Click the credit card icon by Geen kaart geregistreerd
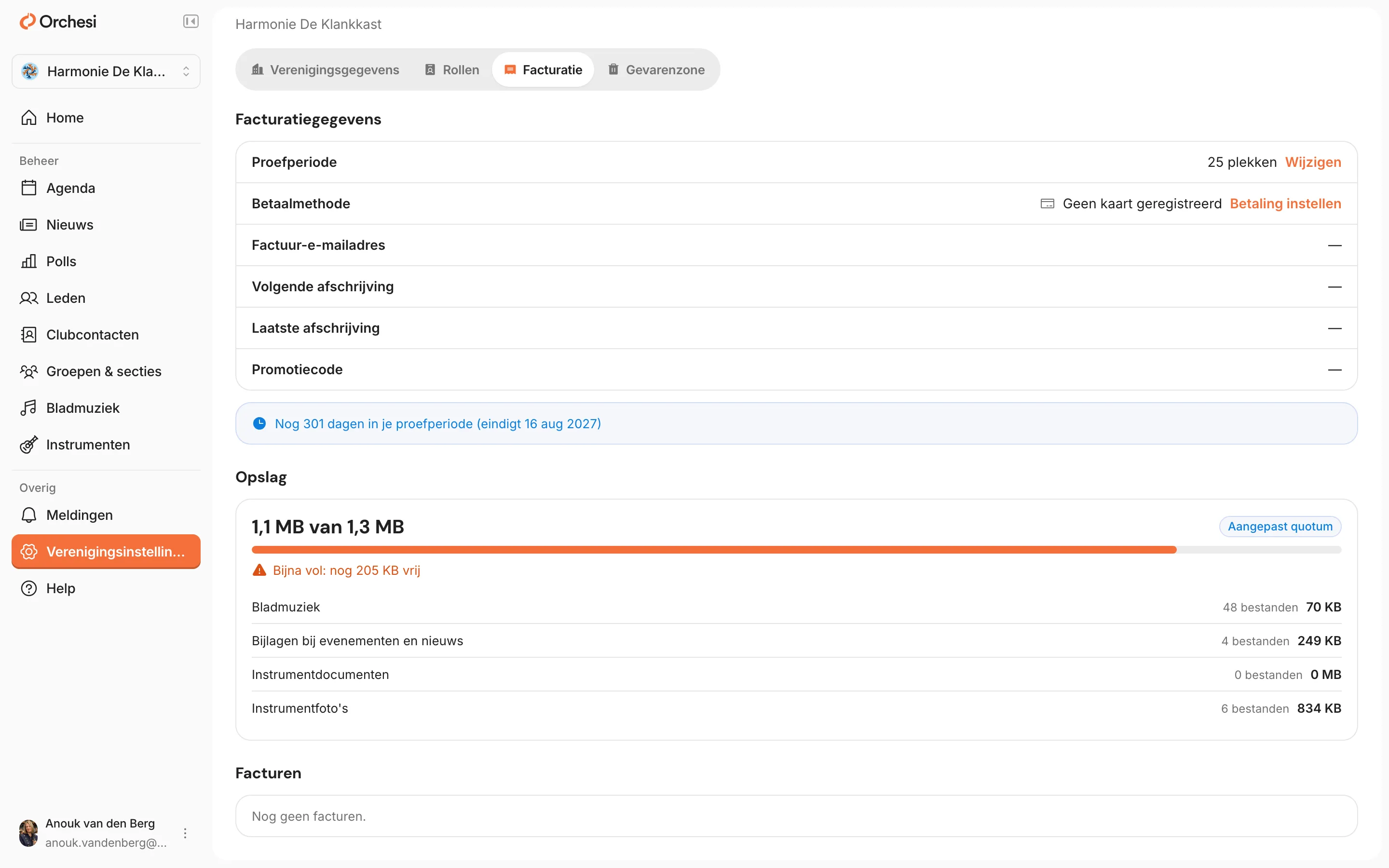The width and height of the screenshot is (1389, 868). point(1048,204)
